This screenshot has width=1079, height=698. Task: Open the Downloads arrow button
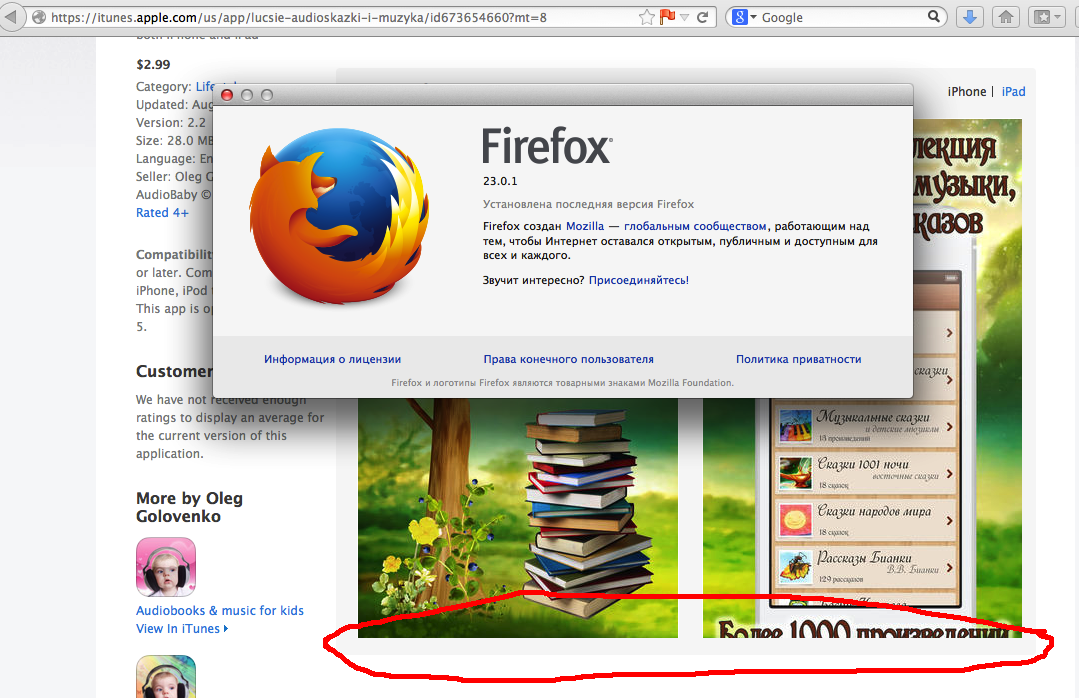pos(970,17)
